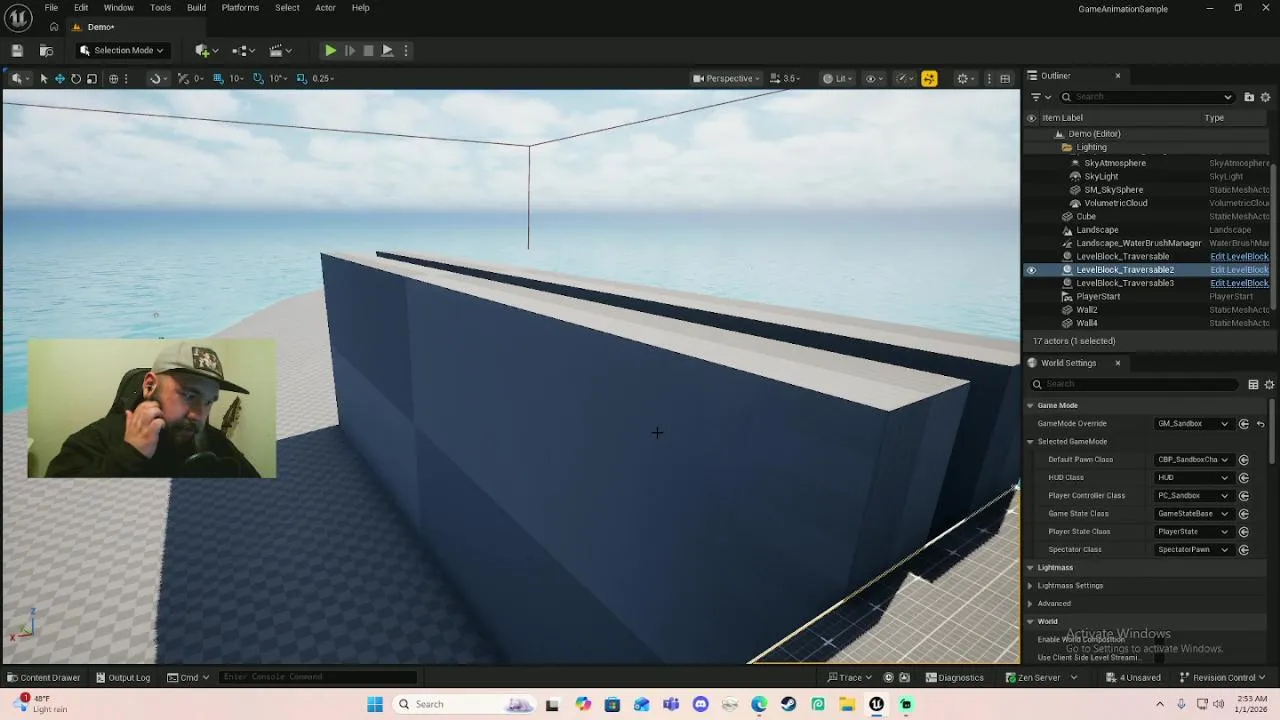Choose the Select objects arrow tool

(x=43, y=78)
